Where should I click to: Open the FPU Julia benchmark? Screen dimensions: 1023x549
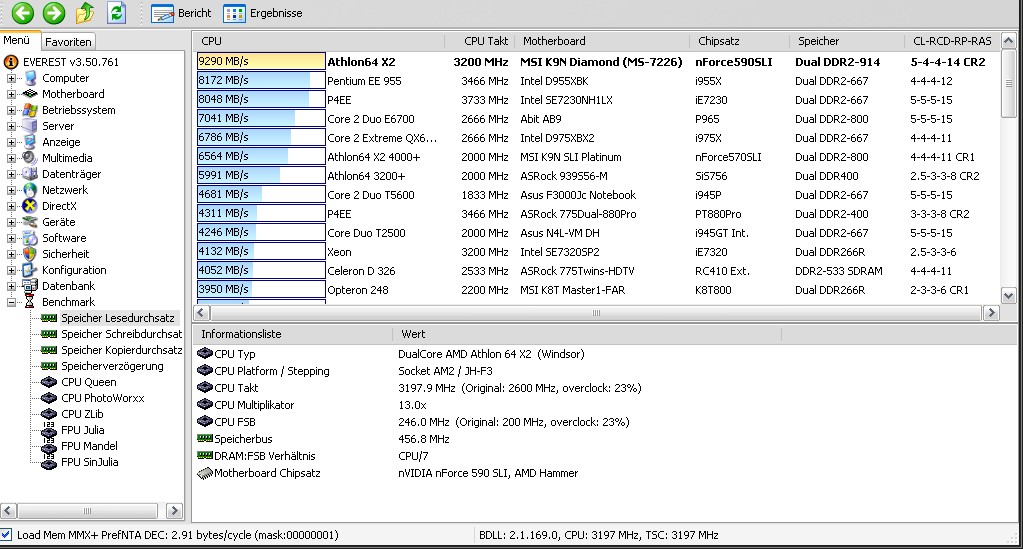pyautogui.click(x=82, y=430)
